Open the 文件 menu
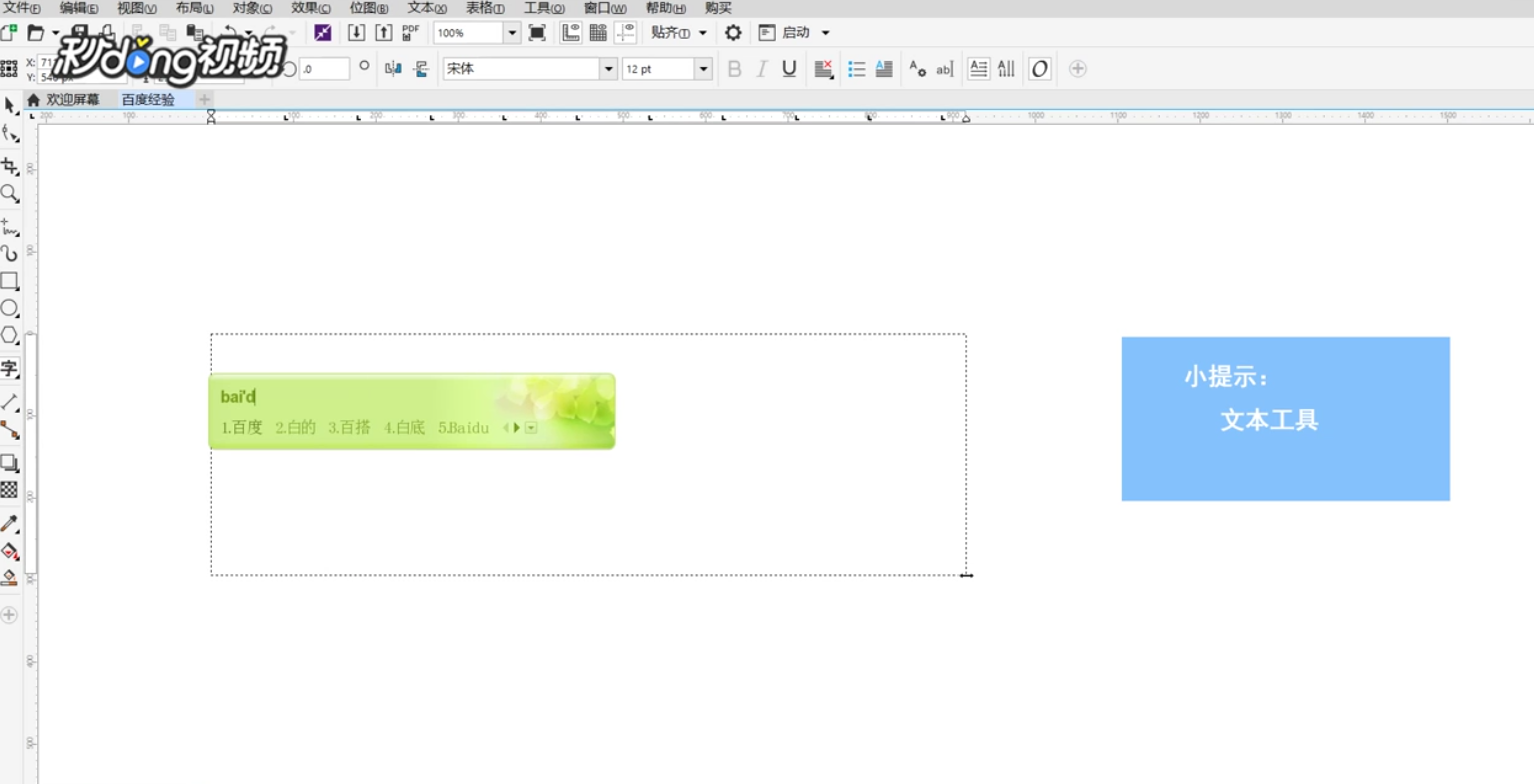 coord(22,8)
